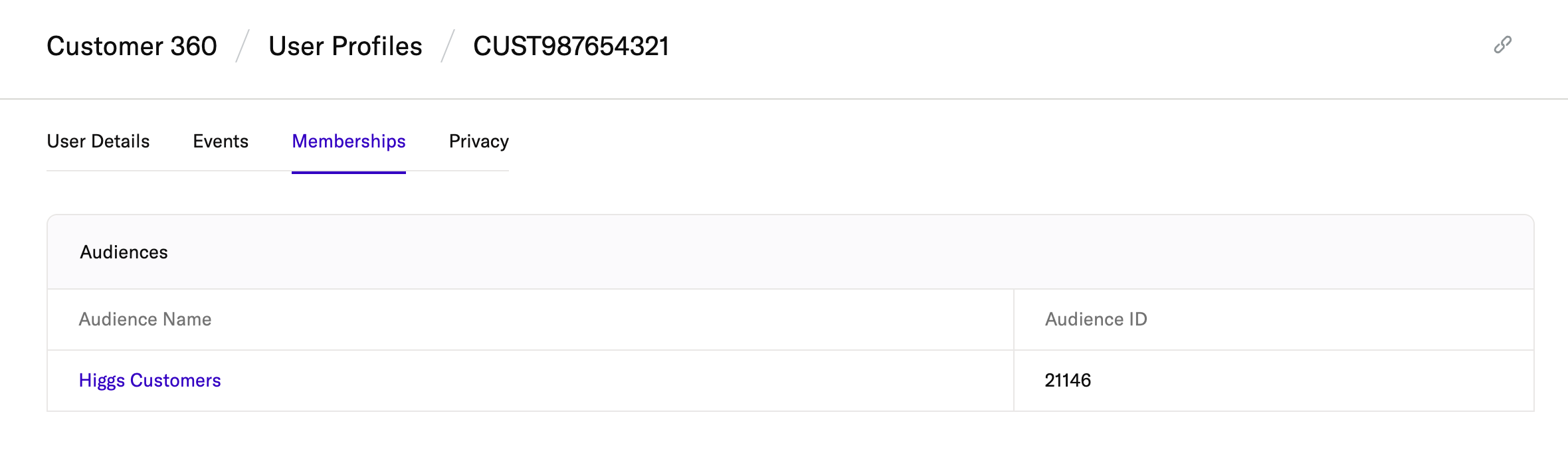
Task: Select the Memberships tab
Action: (x=349, y=141)
